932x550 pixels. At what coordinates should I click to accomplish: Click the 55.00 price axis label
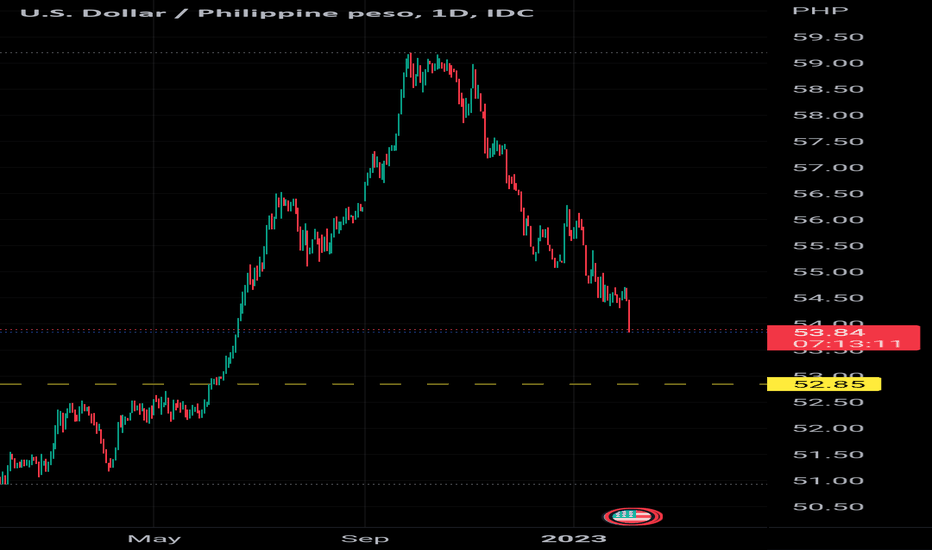[828, 272]
